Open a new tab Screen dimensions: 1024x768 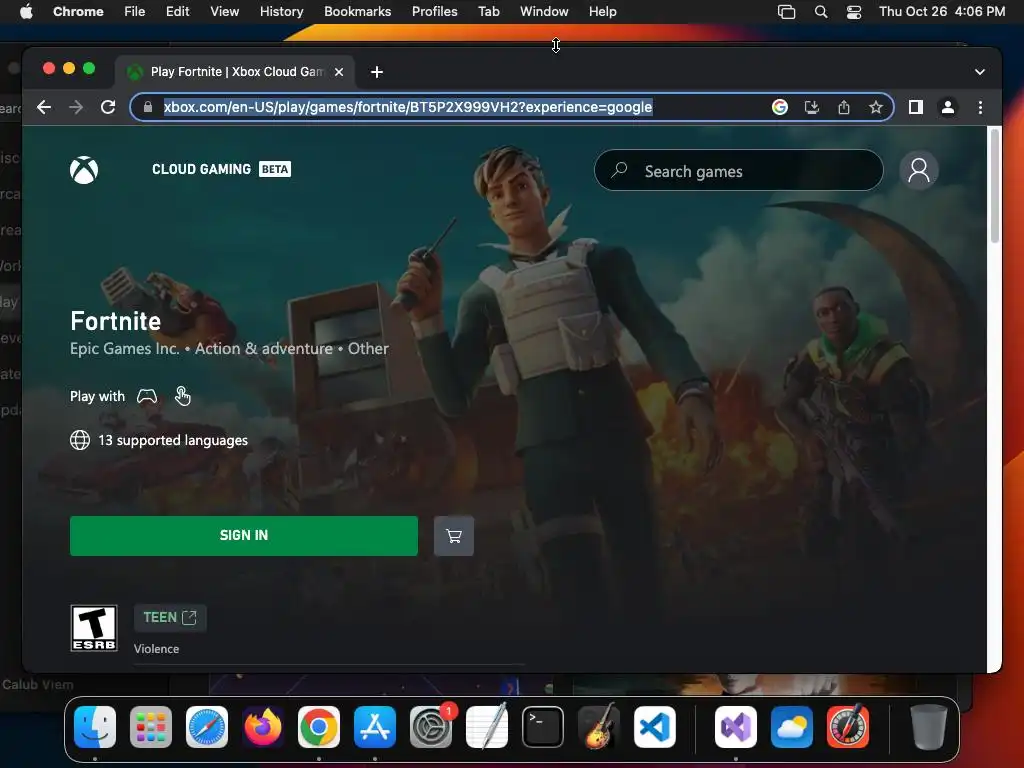tap(377, 72)
